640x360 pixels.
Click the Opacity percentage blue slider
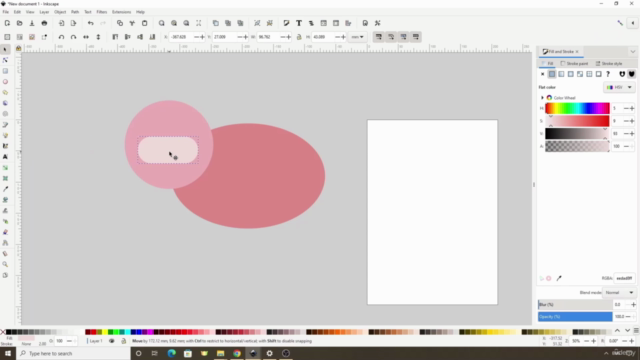tap(575, 317)
